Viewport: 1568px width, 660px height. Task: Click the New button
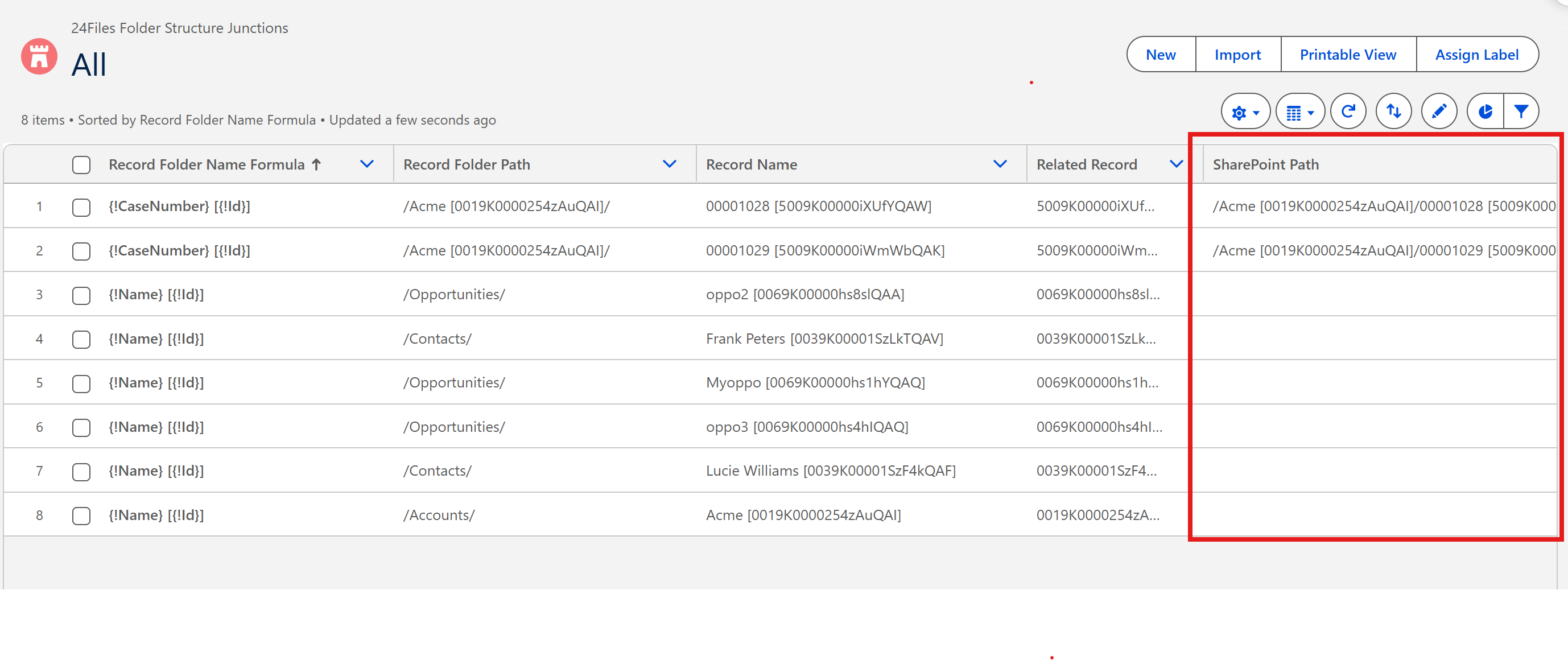(x=1160, y=55)
